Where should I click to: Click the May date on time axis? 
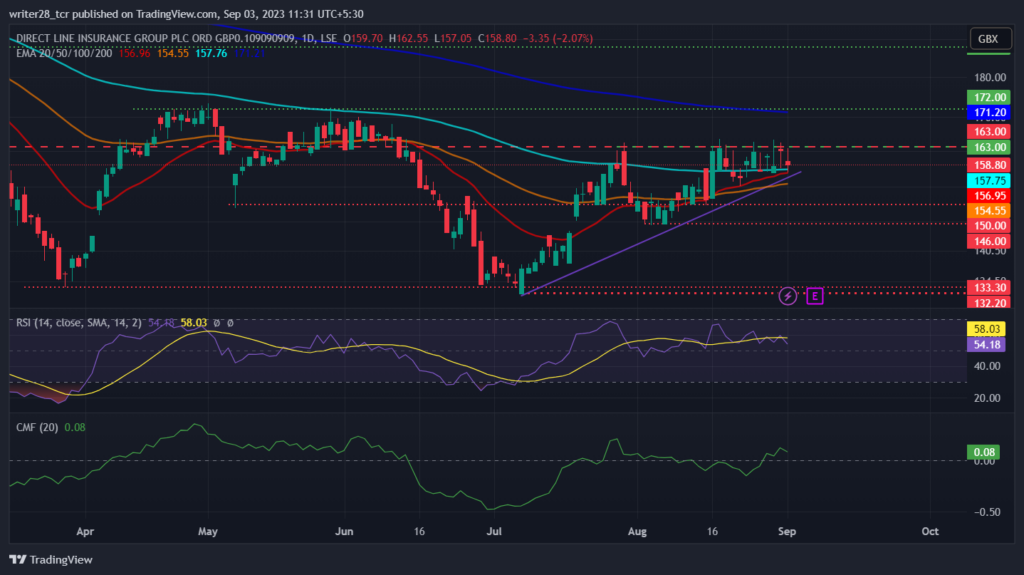point(208,531)
